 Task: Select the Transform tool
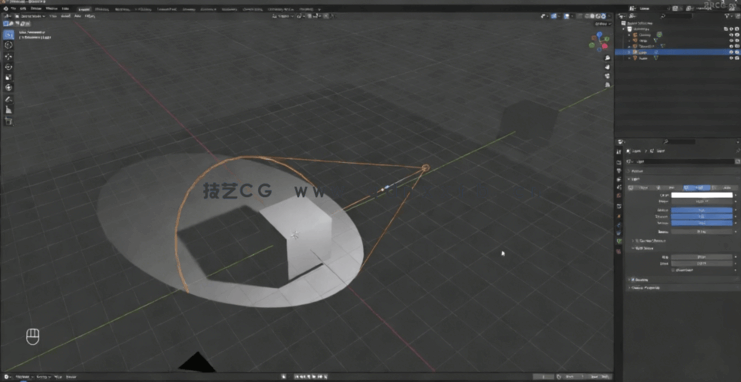9,87
